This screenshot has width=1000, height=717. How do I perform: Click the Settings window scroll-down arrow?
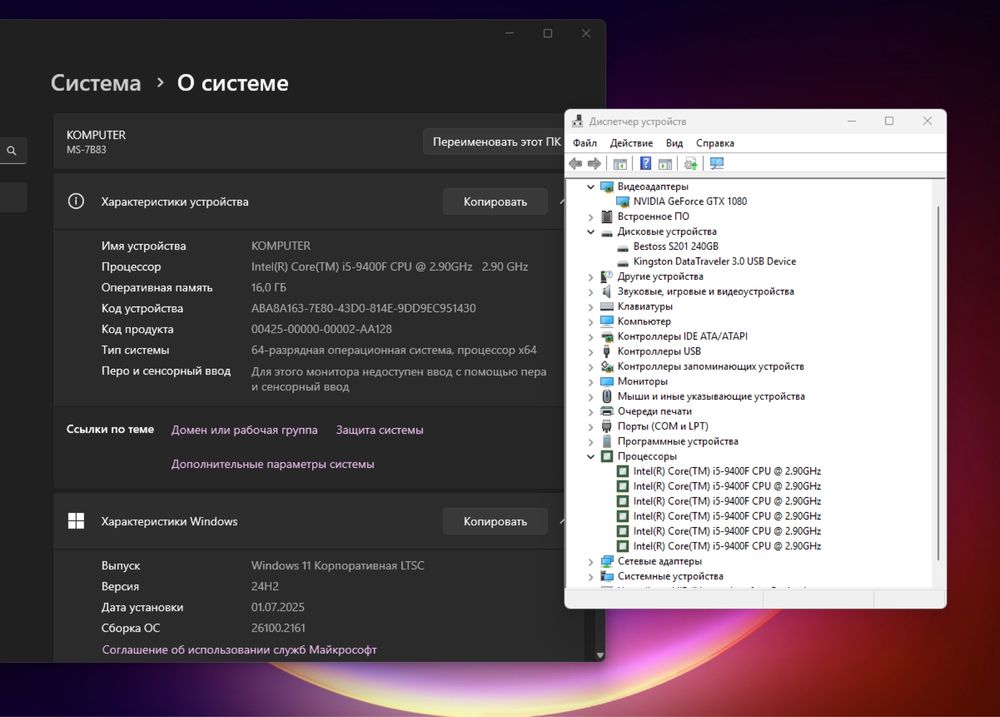point(599,655)
